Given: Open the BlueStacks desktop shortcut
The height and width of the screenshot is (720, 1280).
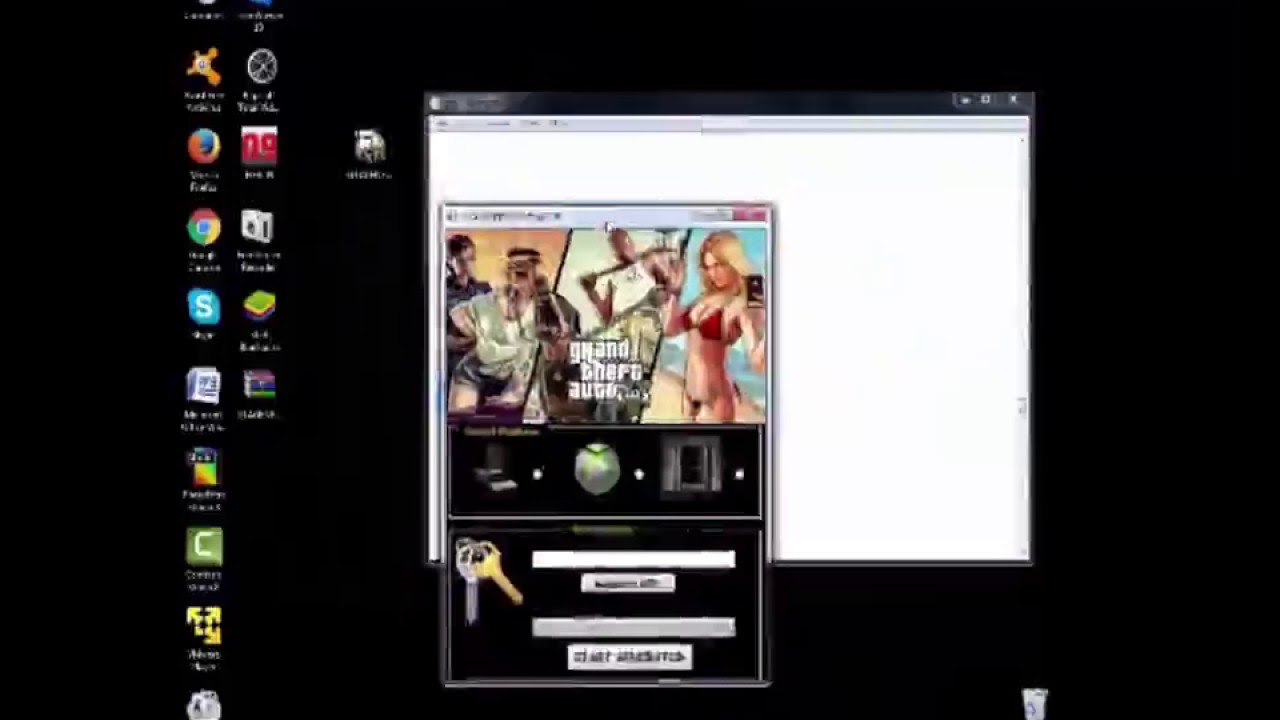Looking at the screenshot, I should (x=259, y=307).
